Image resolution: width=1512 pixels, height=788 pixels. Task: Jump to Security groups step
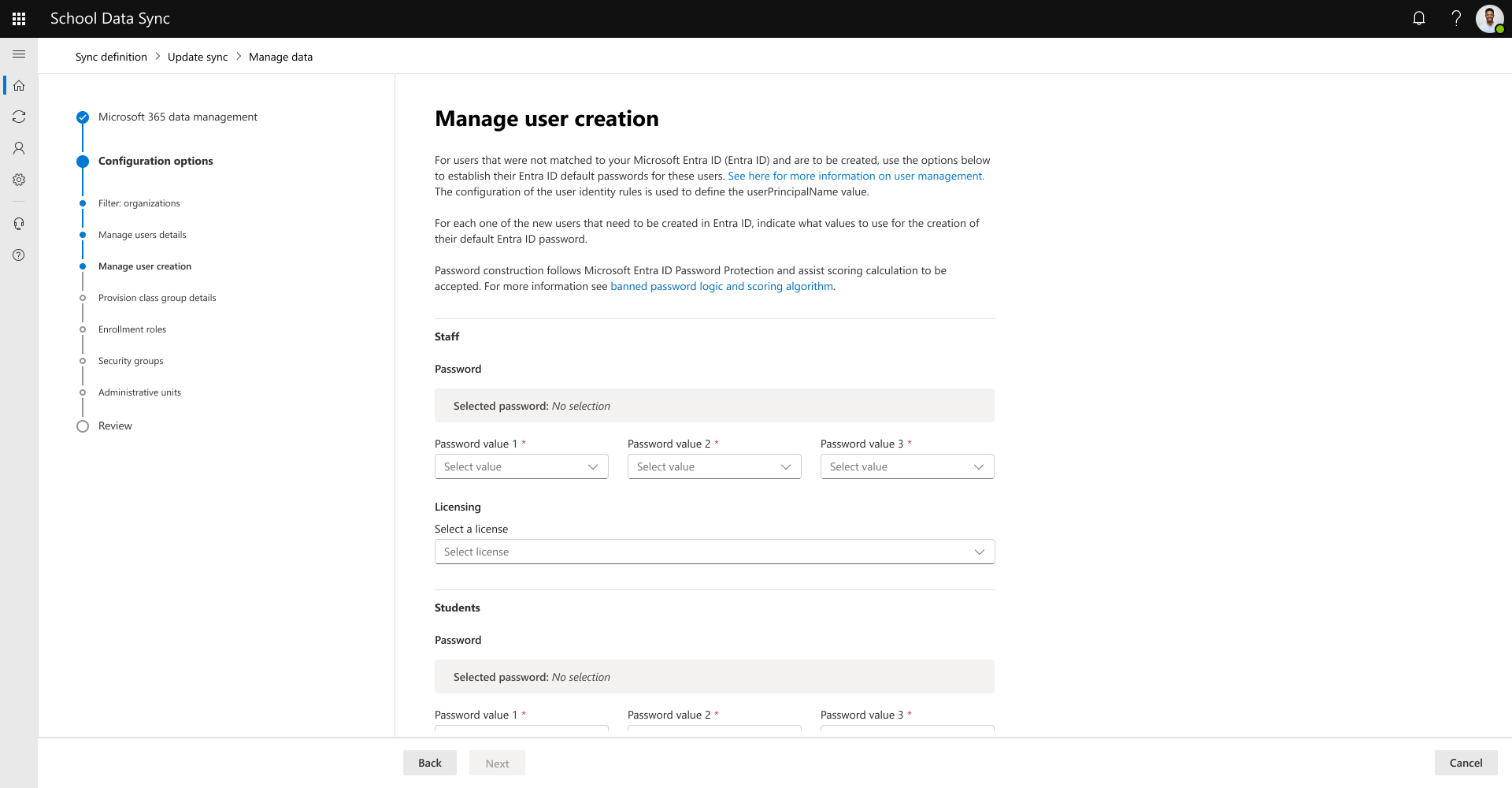pos(131,361)
